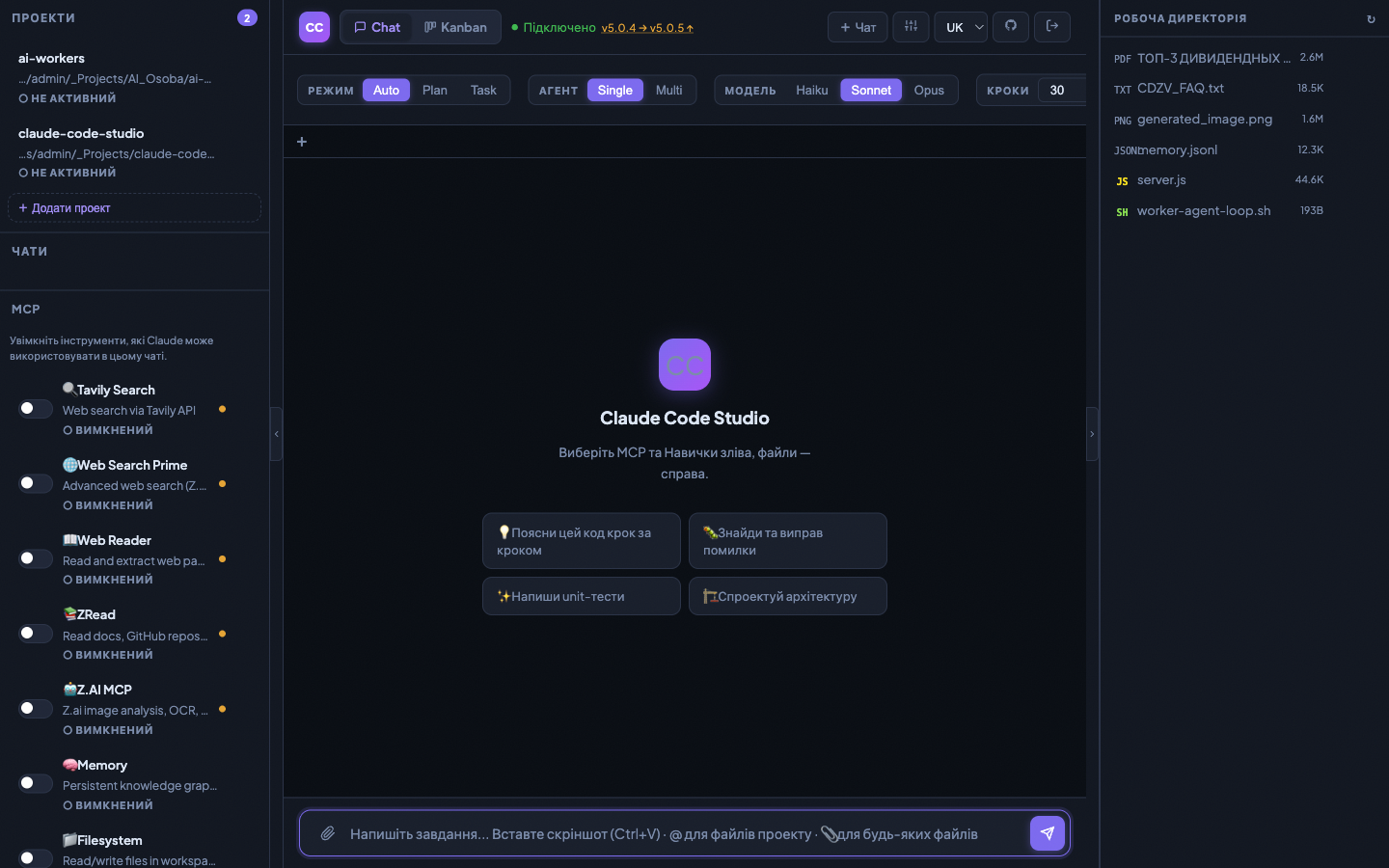Image resolution: width=1389 pixels, height=868 pixels.
Task: Collapse the right panel handle
Action: pyautogui.click(x=1092, y=434)
